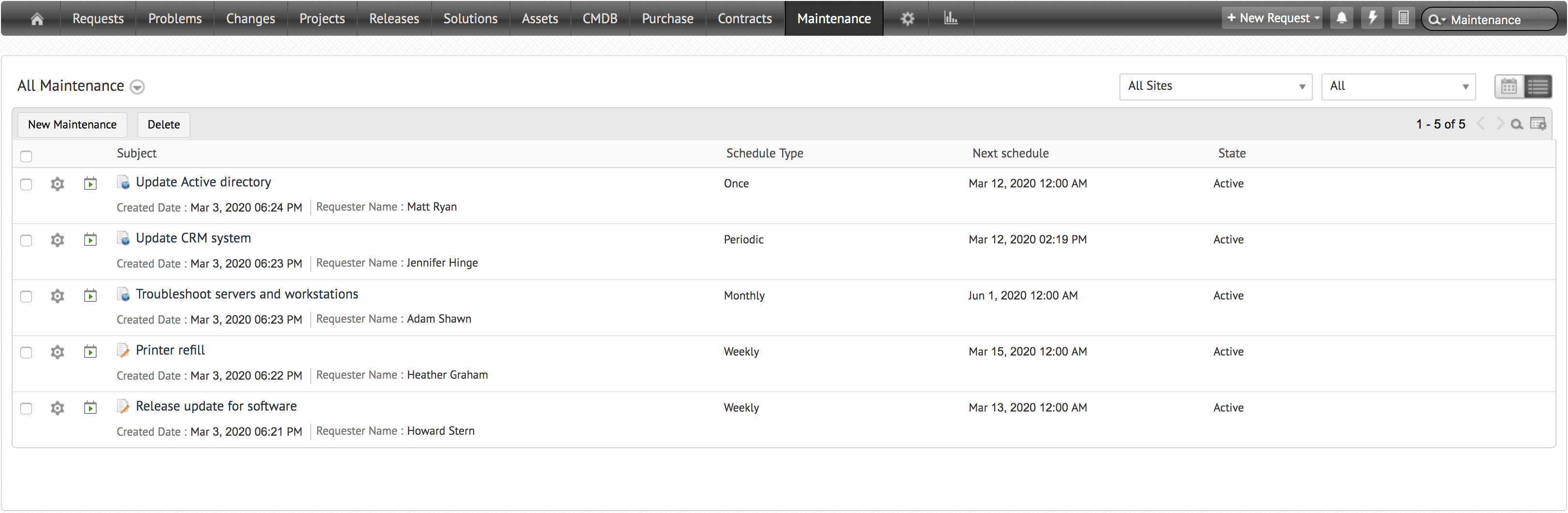Switch to calendar view
1568x513 pixels.
[1509, 86]
